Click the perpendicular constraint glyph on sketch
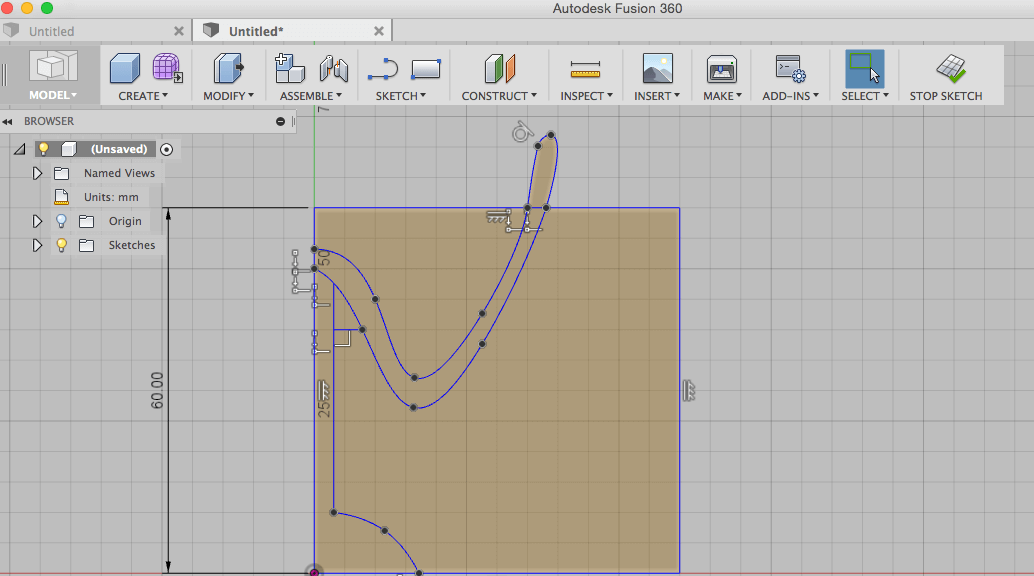Viewport: 1034px width, 576px height. (343, 338)
